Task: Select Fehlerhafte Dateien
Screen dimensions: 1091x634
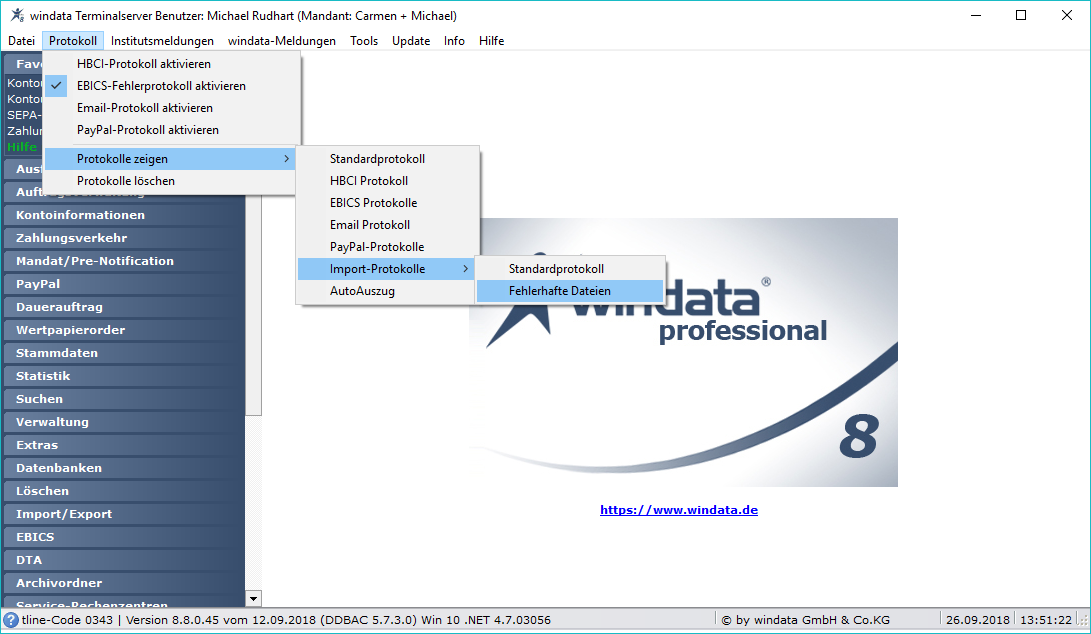Action: [570, 291]
